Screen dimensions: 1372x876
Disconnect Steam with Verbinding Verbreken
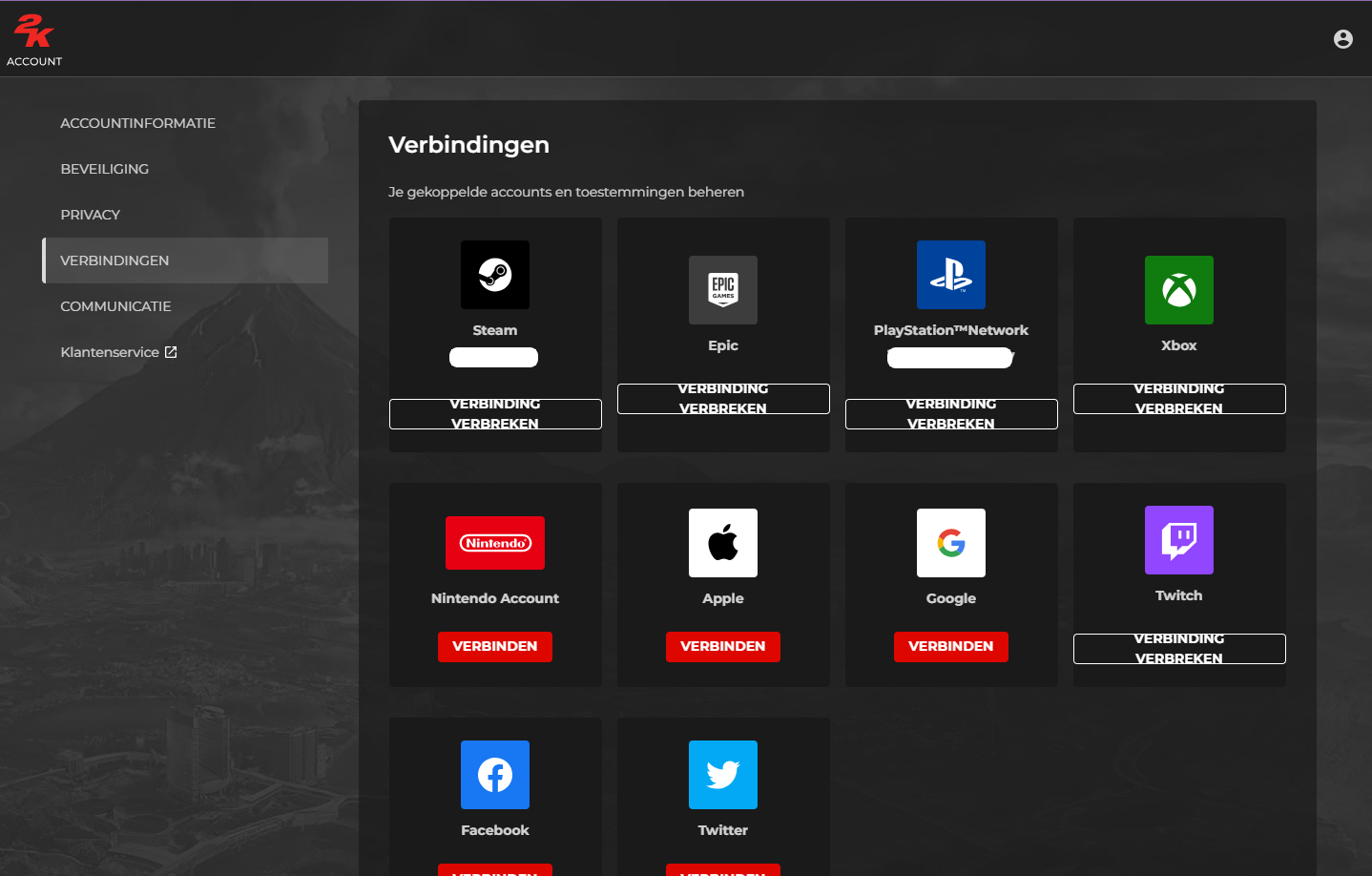tap(495, 414)
